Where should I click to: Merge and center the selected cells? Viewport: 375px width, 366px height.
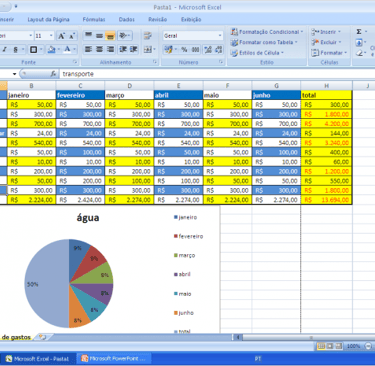tap(148, 50)
